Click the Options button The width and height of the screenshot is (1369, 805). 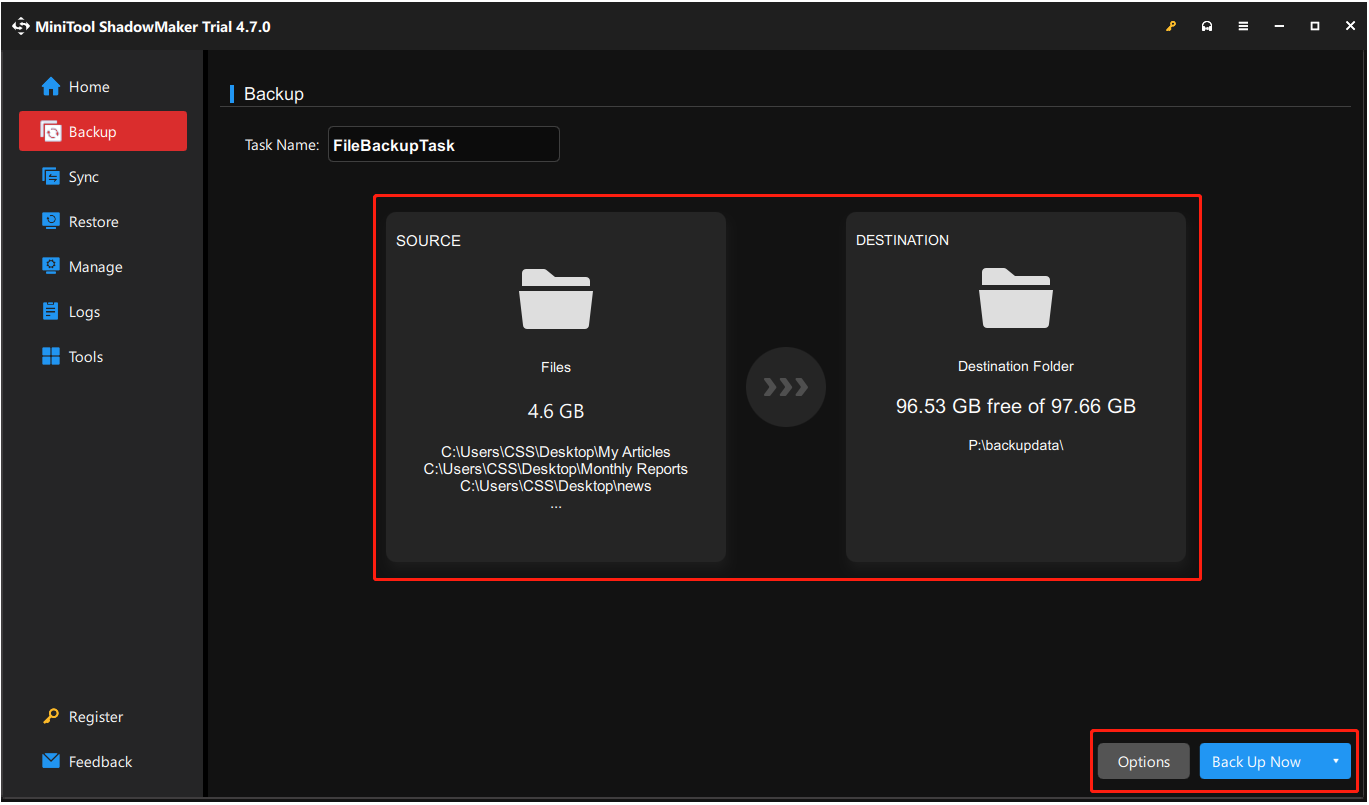1143,761
